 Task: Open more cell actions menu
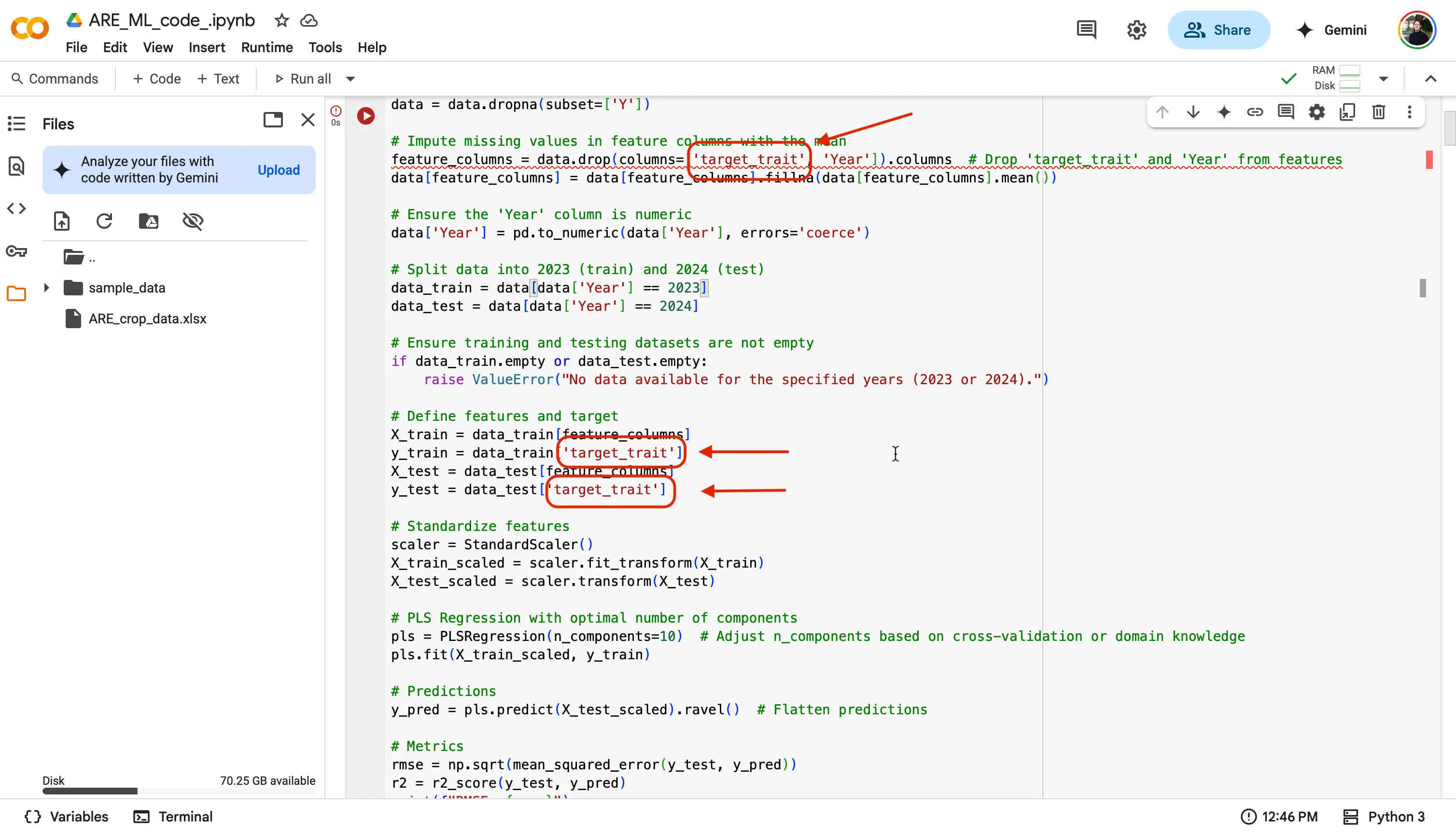pos(1410,111)
